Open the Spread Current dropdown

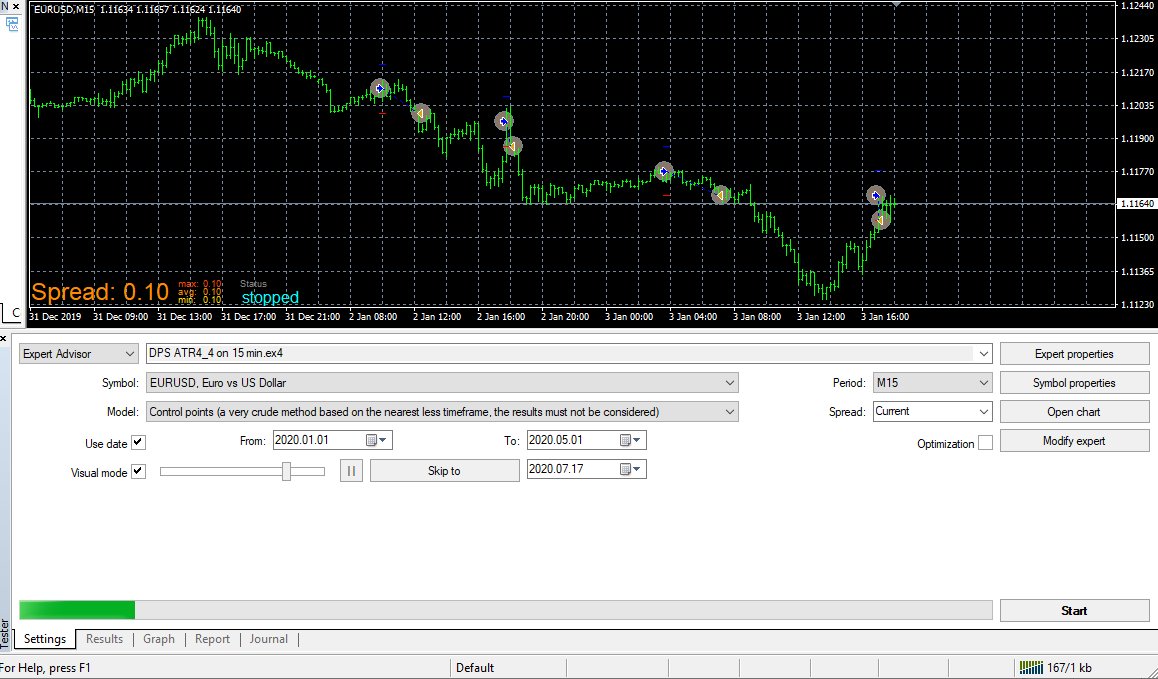[983, 412]
